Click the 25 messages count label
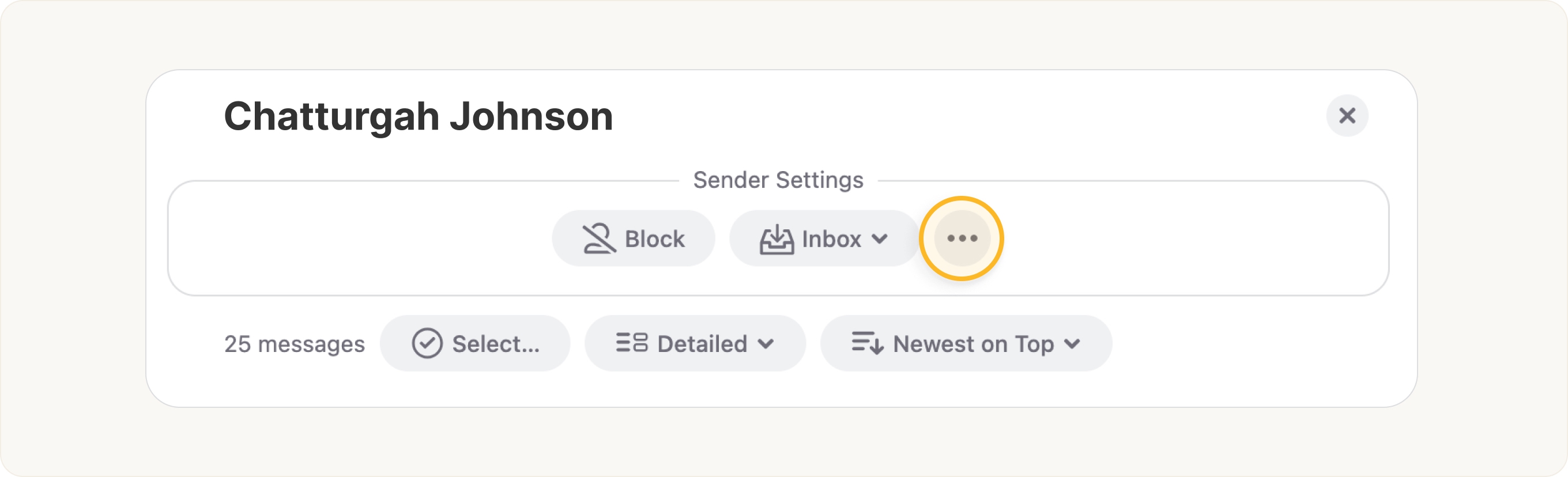Screen dimensions: 1568x477 295,343
